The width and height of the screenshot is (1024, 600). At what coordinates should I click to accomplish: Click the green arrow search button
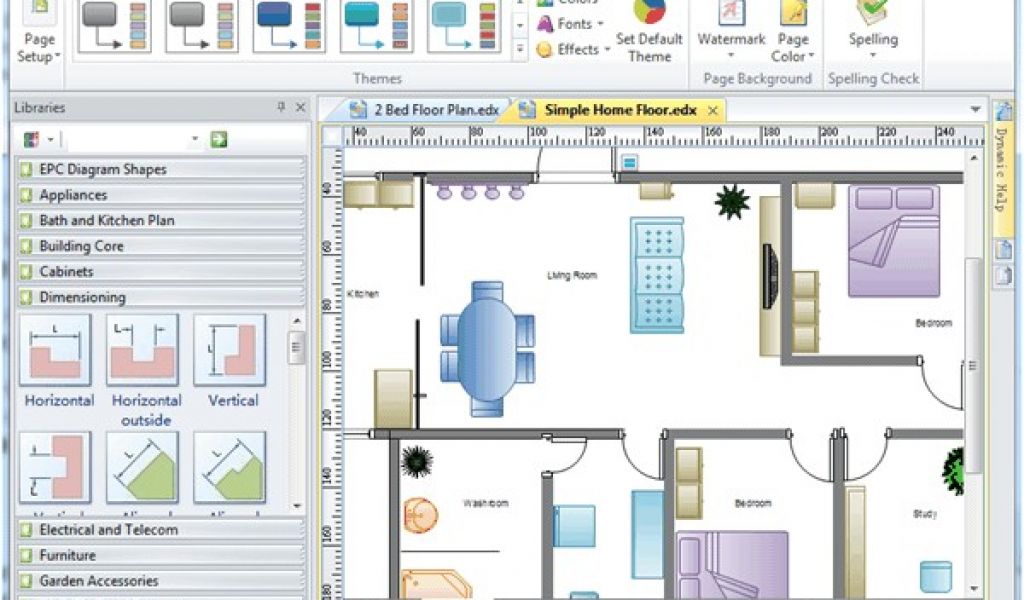tap(219, 140)
